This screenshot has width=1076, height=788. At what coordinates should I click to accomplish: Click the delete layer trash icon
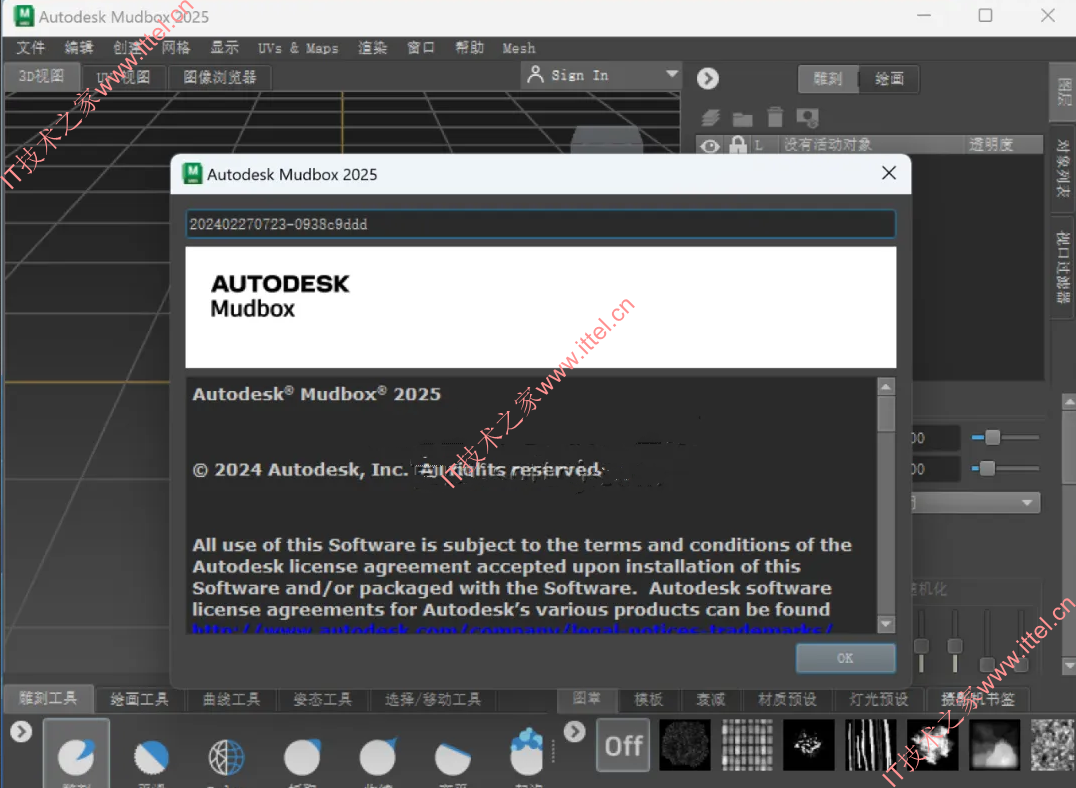point(775,117)
